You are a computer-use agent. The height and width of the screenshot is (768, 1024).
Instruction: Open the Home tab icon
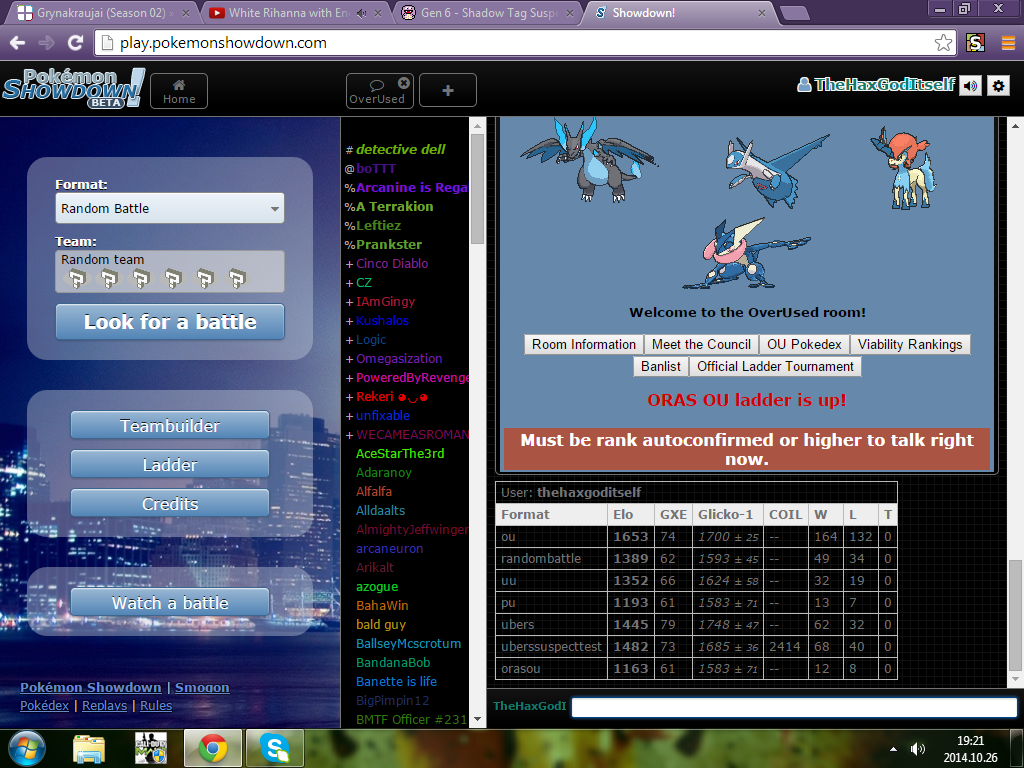click(x=179, y=91)
